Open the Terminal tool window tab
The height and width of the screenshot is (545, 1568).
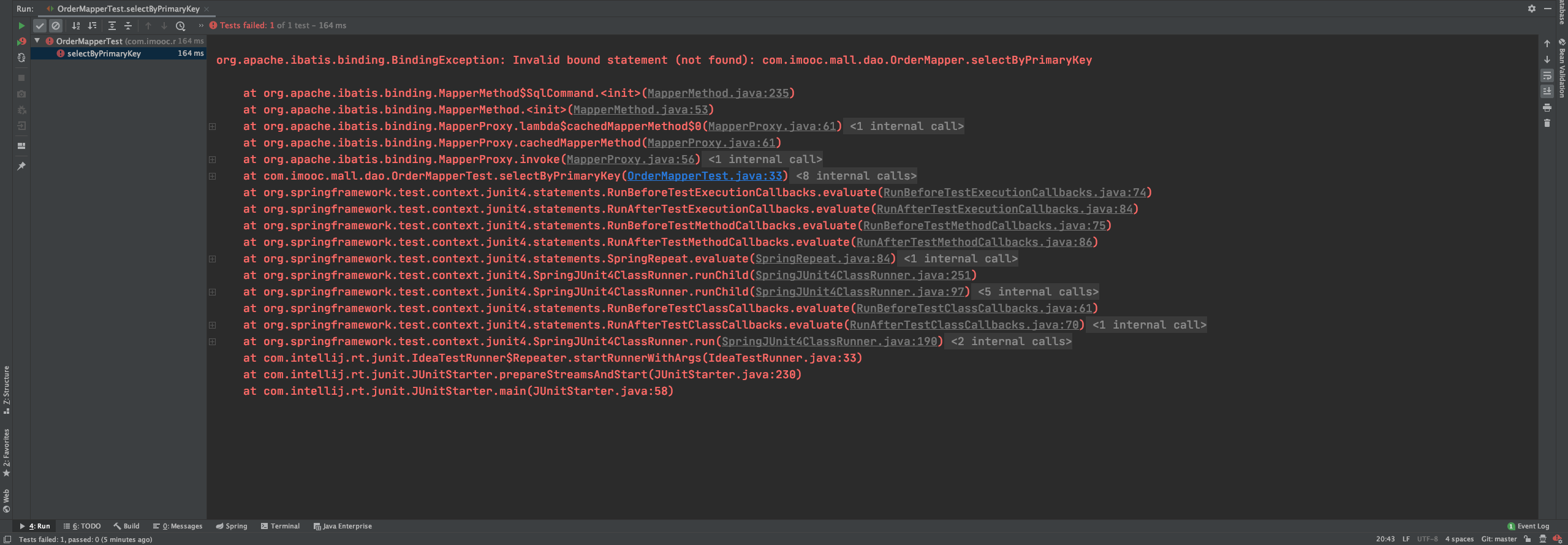coord(280,526)
